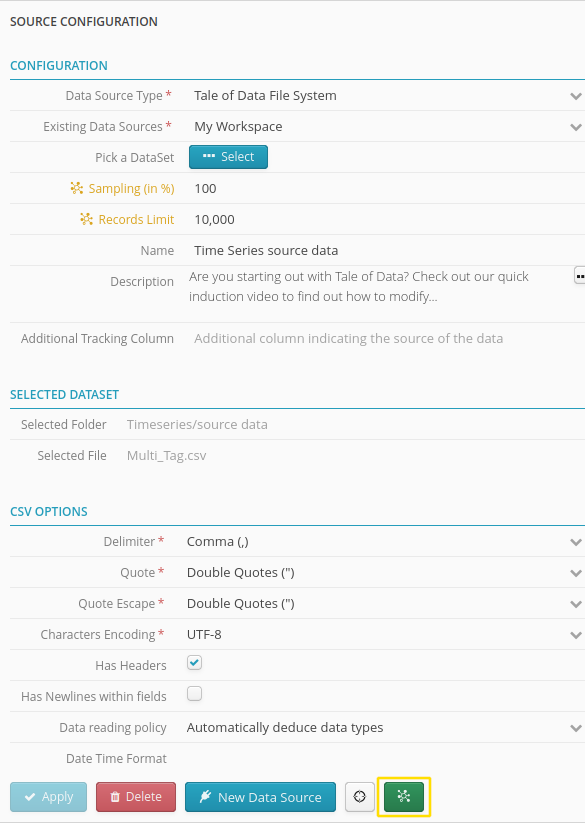Expand the Data Source Type dropdown
The height and width of the screenshot is (823, 585).
(387, 96)
